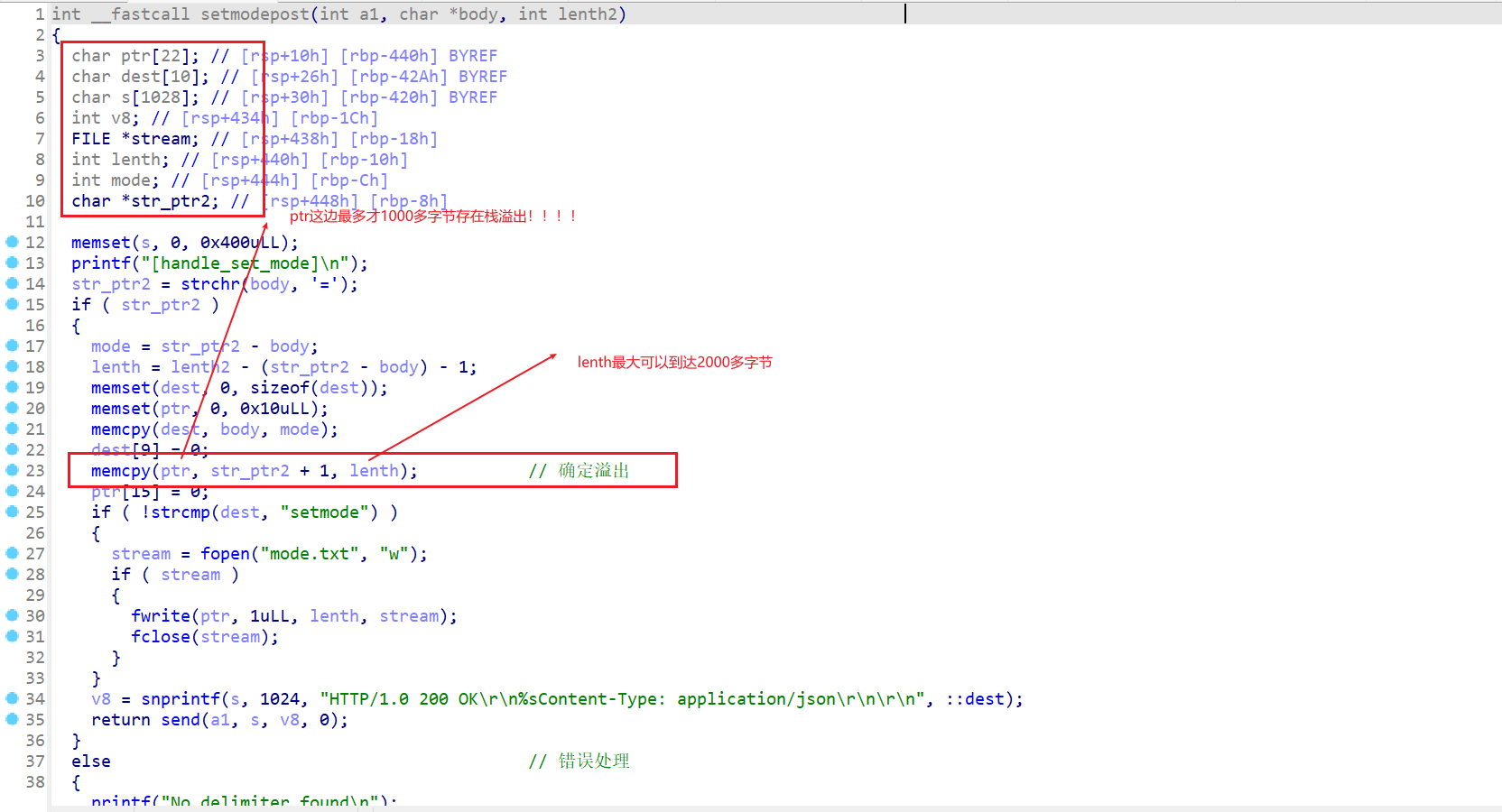Click the snprintf call on line 34
Viewport: 1502px width, 812px height.
[181, 699]
